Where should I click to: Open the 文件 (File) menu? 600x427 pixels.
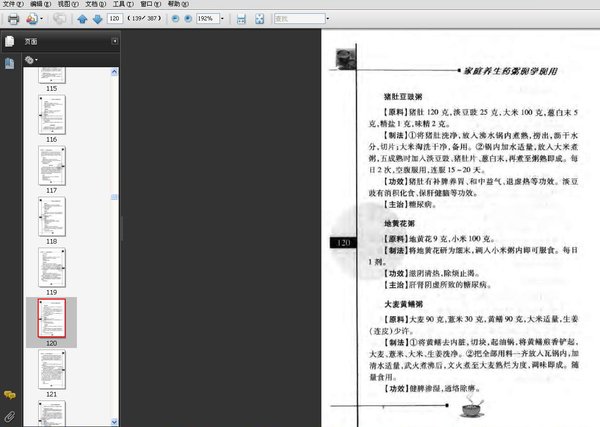[13, 4]
